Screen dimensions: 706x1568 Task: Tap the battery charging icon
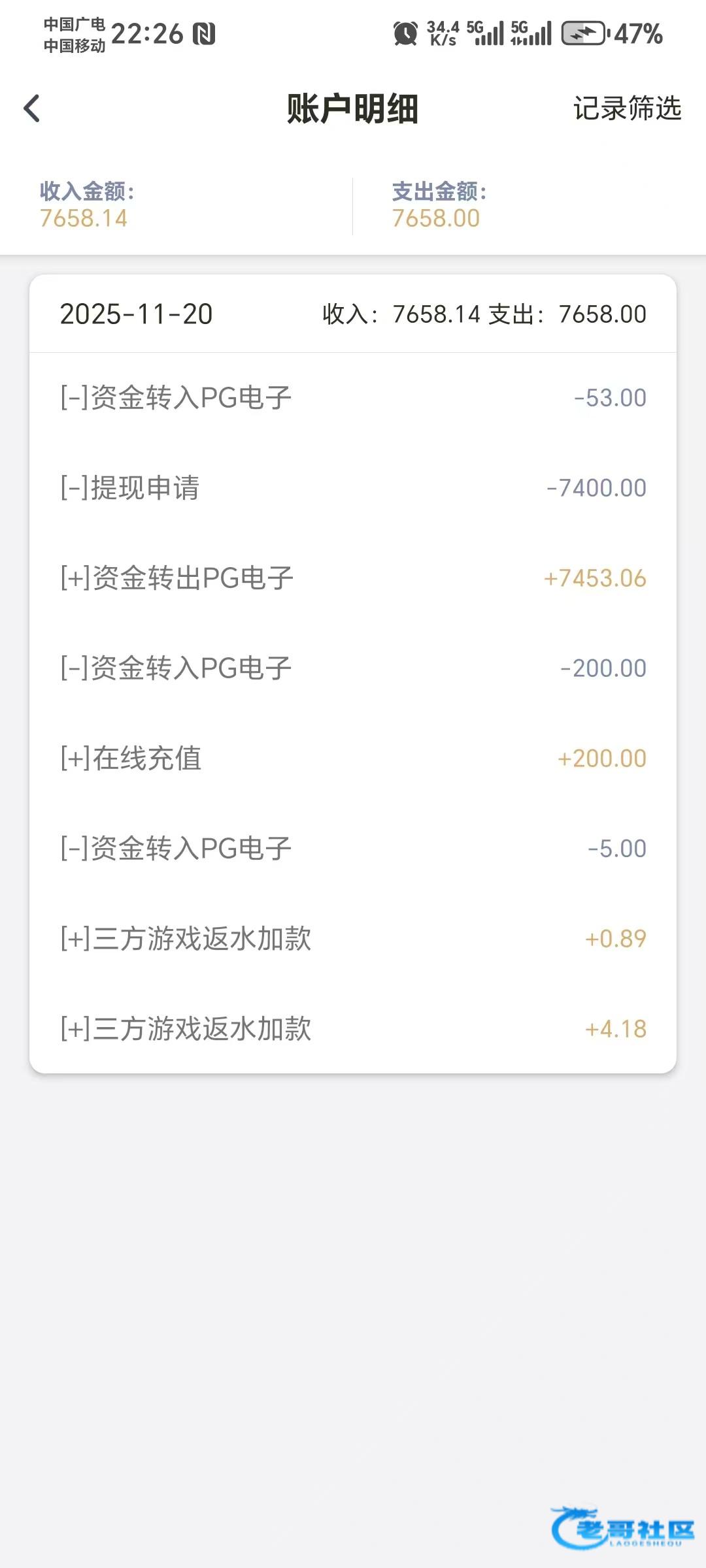coord(584,33)
